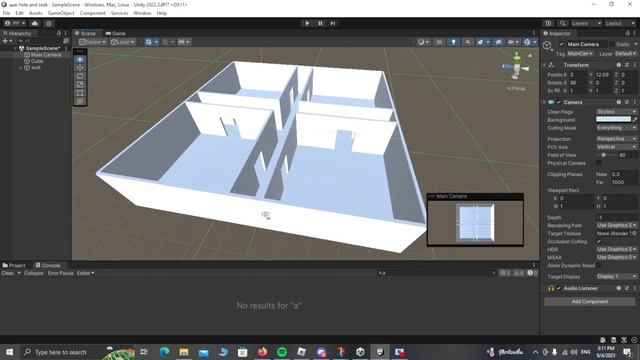Click the orientation gizmo in scene view
The width and height of the screenshot is (640, 360).
pos(517,67)
